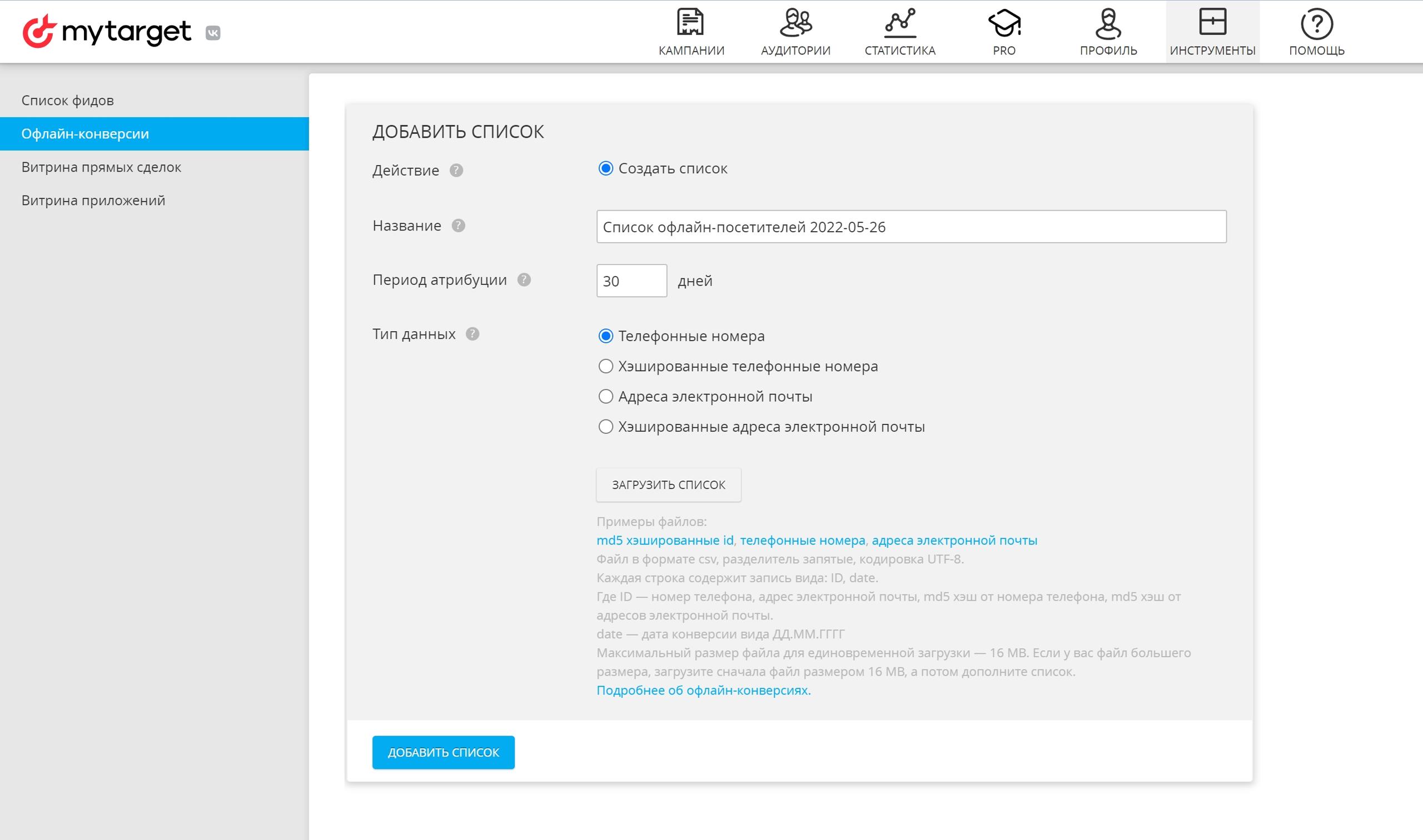The height and width of the screenshot is (840, 1423).
Task: Open the Статистика chart icon
Action: click(x=899, y=23)
